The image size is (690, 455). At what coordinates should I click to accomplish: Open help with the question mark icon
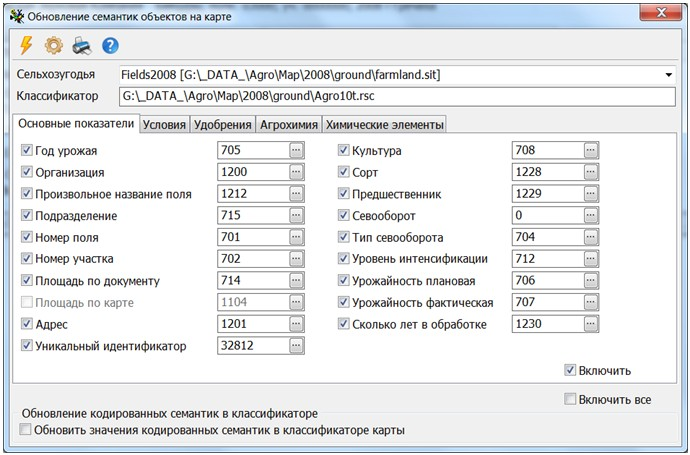110,46
